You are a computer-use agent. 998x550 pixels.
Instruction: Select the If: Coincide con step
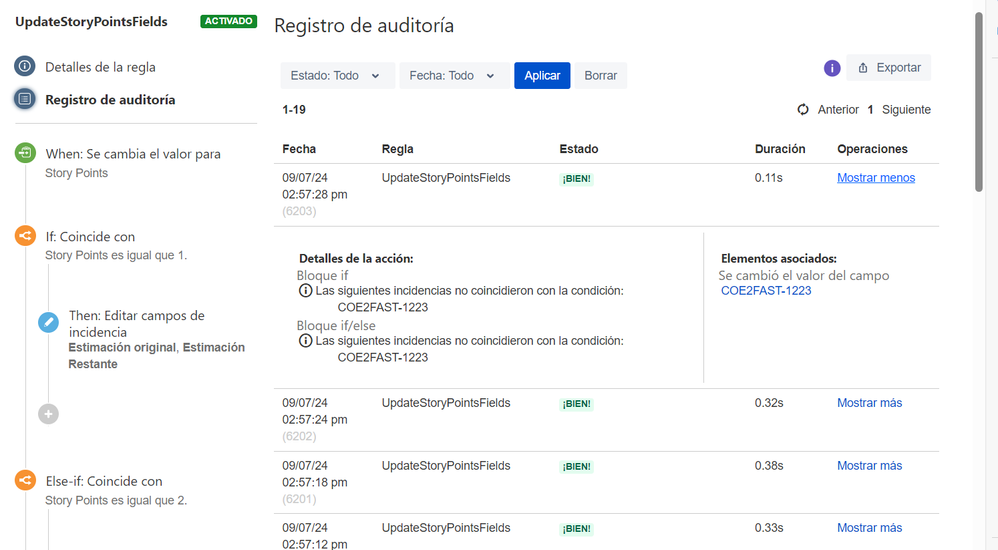click(x=90, y=237)
